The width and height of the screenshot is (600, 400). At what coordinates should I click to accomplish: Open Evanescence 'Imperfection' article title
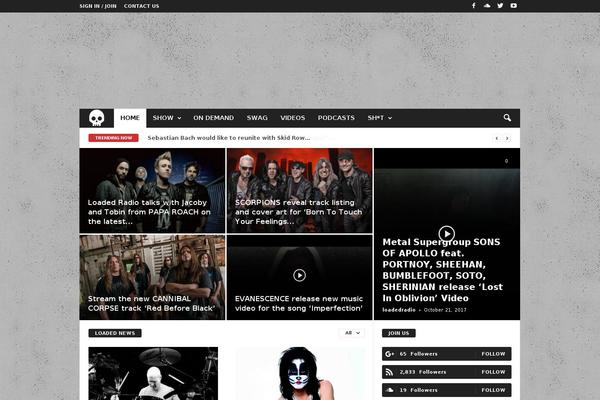tap(299, 304)
